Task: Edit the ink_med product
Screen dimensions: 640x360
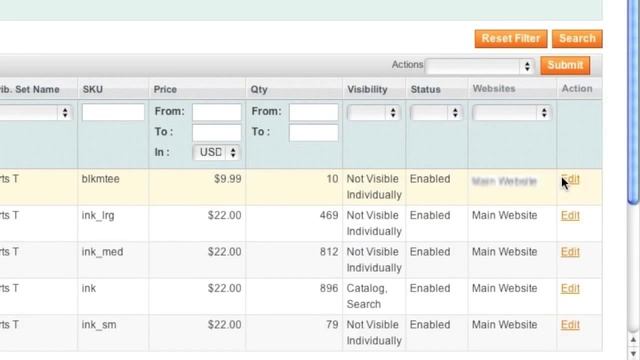Action: 570,252
